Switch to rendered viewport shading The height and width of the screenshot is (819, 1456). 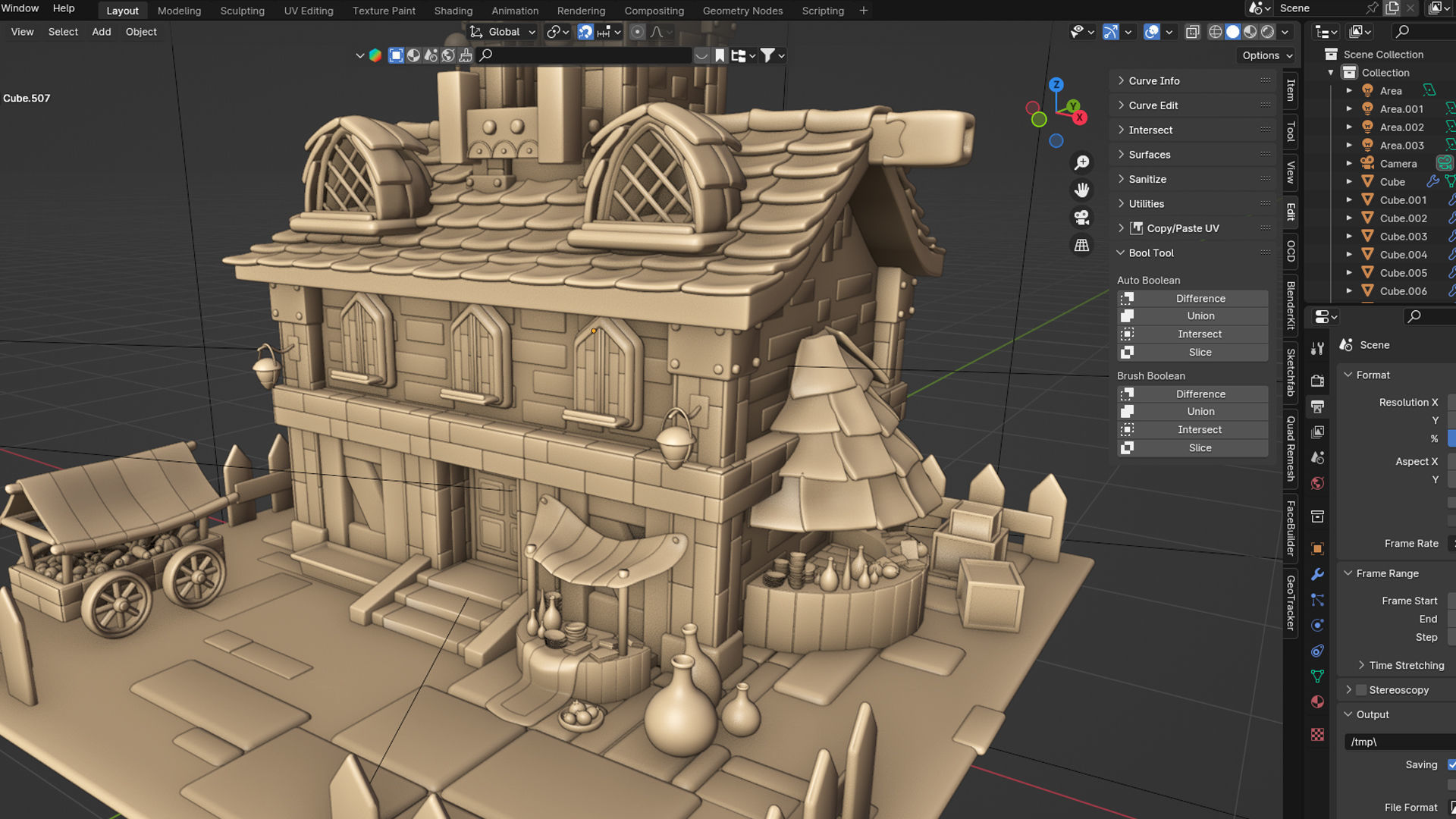pyautogui.click(x=1267, y=32)
